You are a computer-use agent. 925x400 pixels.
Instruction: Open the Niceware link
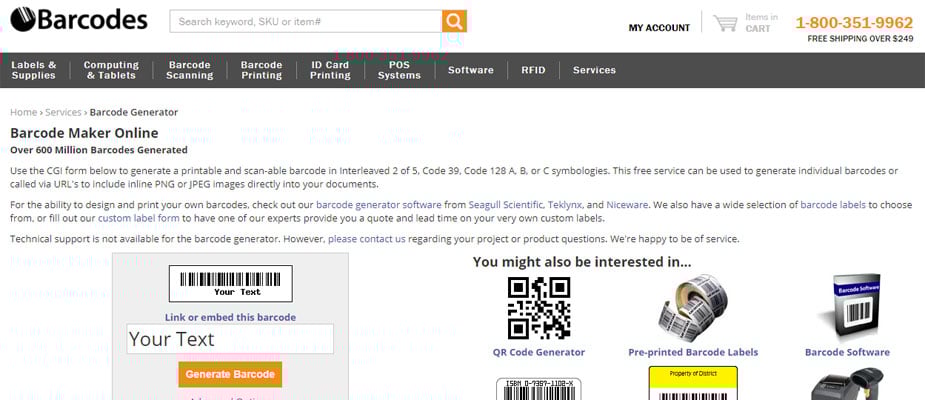point(627,205)
